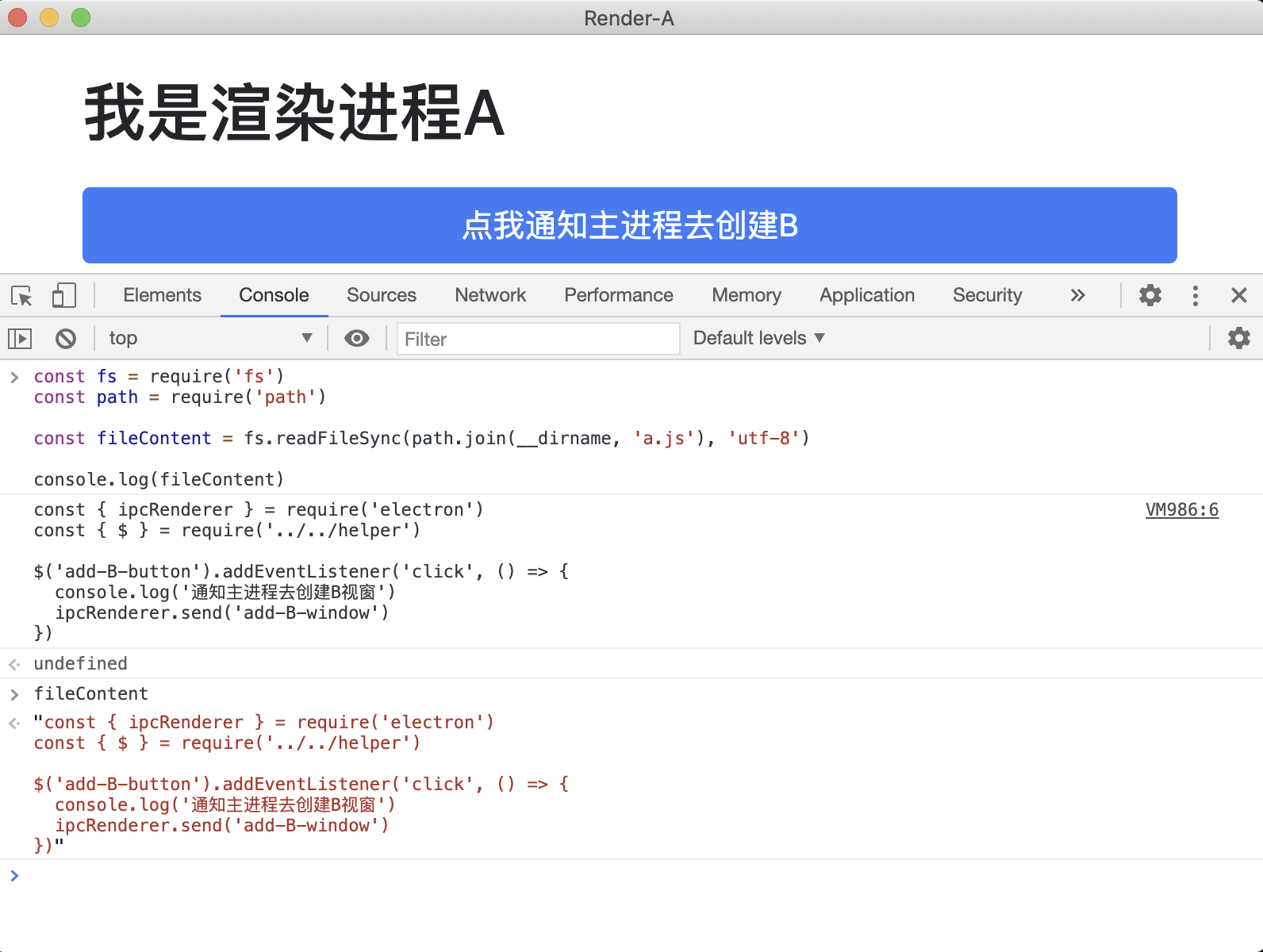1263x952 pixels.
Task: Click the empty console prompt line
Action: 631,876
